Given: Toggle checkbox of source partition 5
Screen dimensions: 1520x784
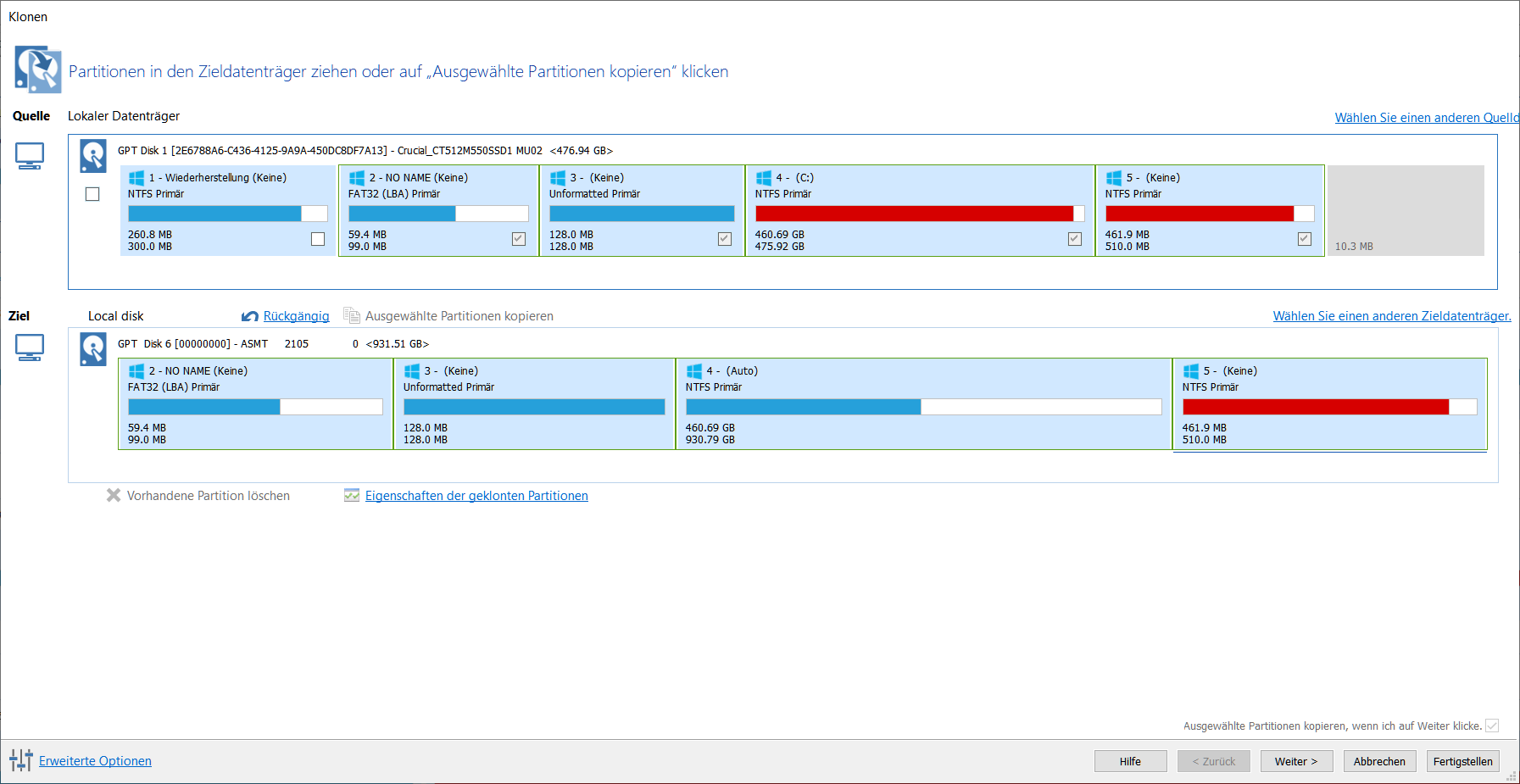Looking at the screenshot, I should (x=1305, y=239).
